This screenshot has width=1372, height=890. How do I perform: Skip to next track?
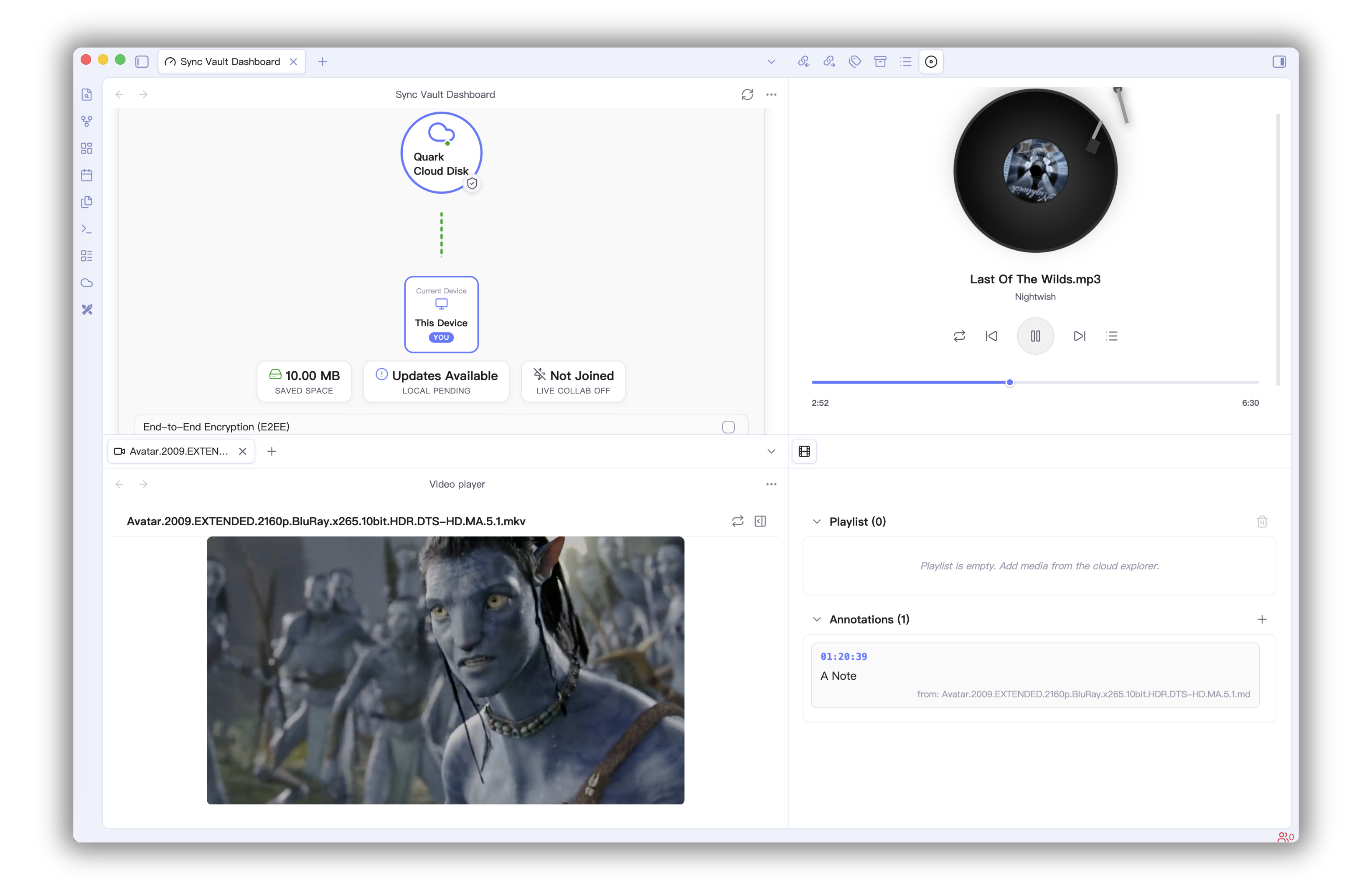coord(1079,336)
